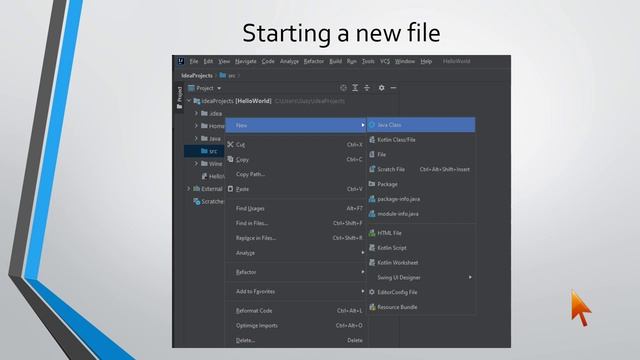
Task: Click the Expand All icon
Action: [355, 88]
